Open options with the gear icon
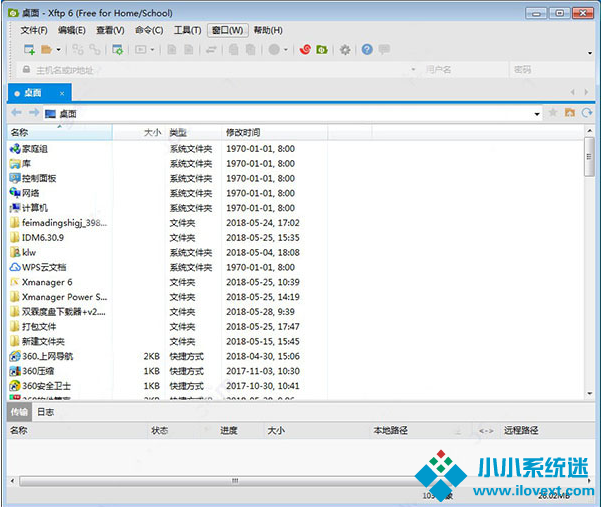Image resolution: width=603 pixels, height=507 pixels. (345, 50)
